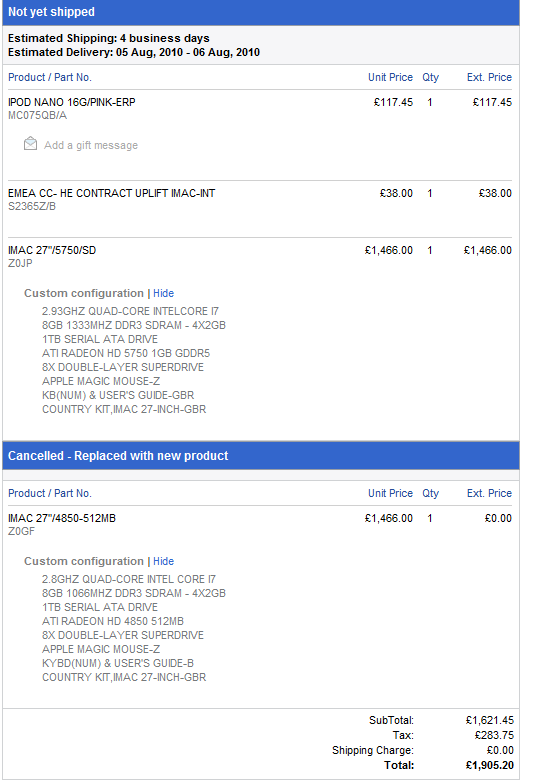Click the cancelled IMAC 27"/4850-512MB product name
The image size is (537, 783).
(x=62, y=518)
